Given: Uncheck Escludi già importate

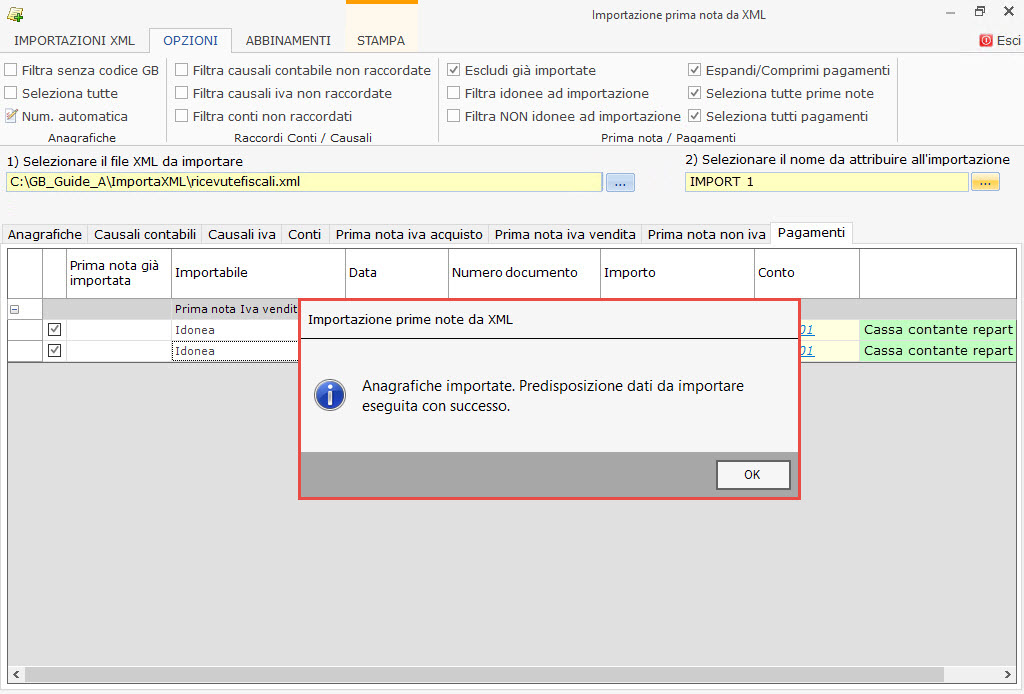Looking at the screenshot, I should (454, 71).
